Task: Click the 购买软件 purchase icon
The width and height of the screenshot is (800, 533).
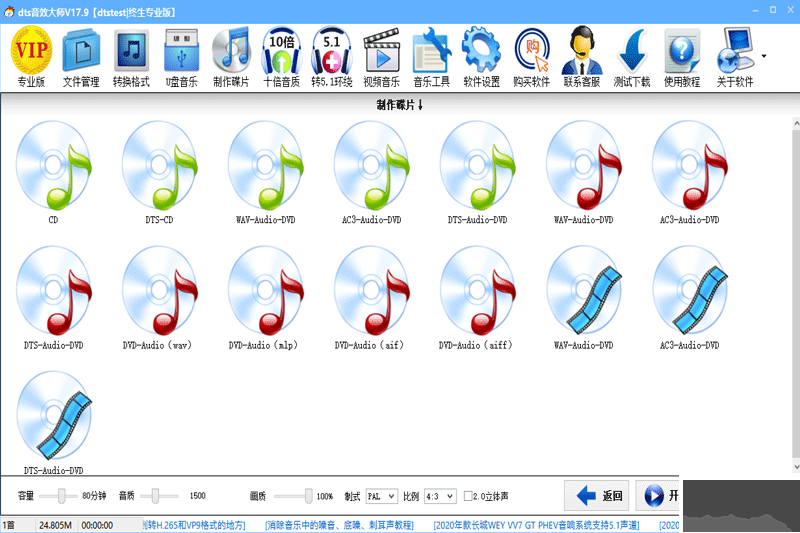Action: coord(531,57)
